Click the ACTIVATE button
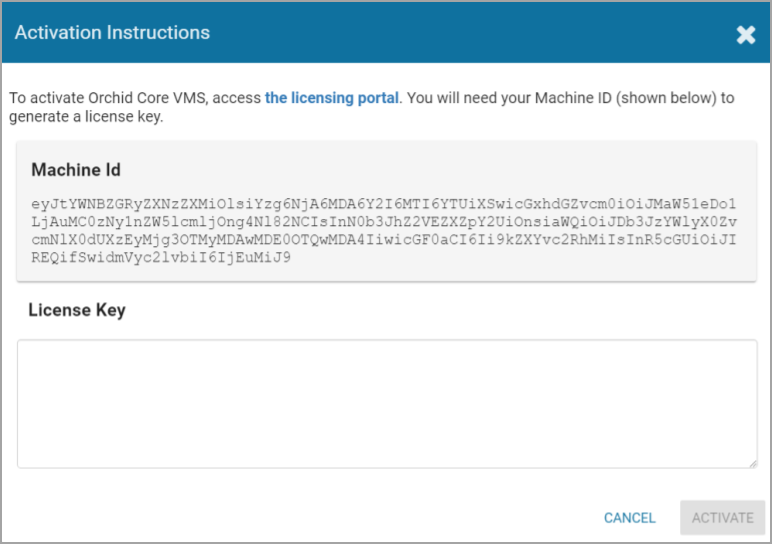772x544 pixels. (722, 518)
